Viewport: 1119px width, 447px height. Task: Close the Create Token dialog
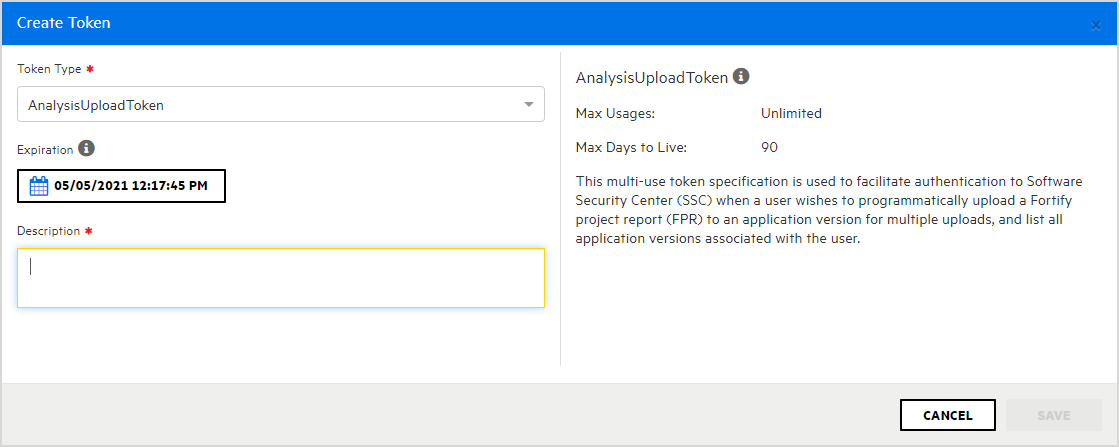[1096, 25]
